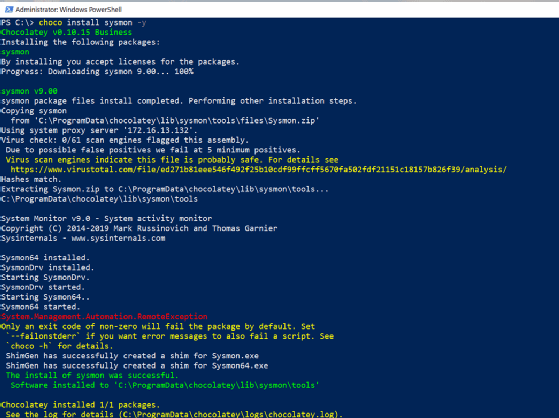The height and width of the screenshot is (418, 559).
Task: Click 'The install of sysmon was successful.'
Action: point(92,375)
